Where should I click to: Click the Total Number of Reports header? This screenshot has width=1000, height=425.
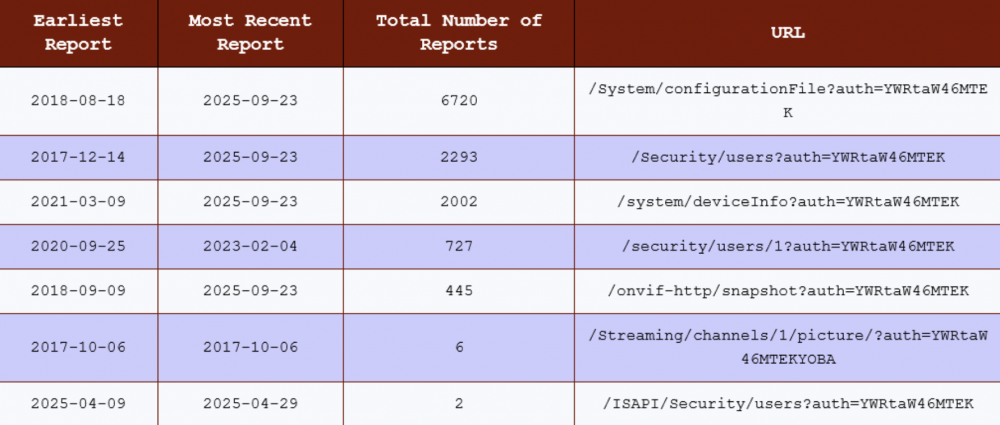tap(459, 33)
